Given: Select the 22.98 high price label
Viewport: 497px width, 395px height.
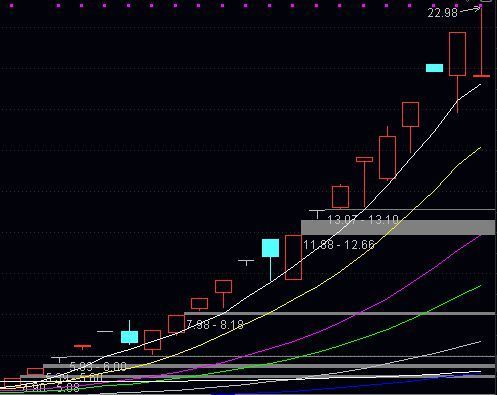Looking at the screenshot, I should click(443, 13).
